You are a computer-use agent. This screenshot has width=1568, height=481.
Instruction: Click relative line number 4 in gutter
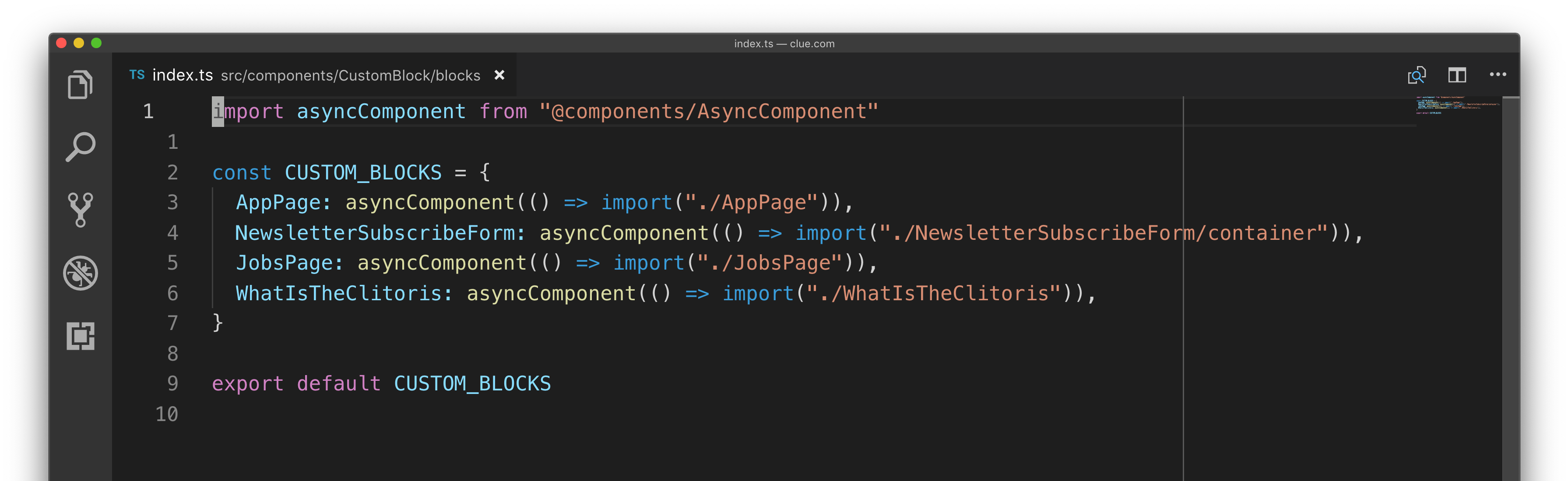173,233
